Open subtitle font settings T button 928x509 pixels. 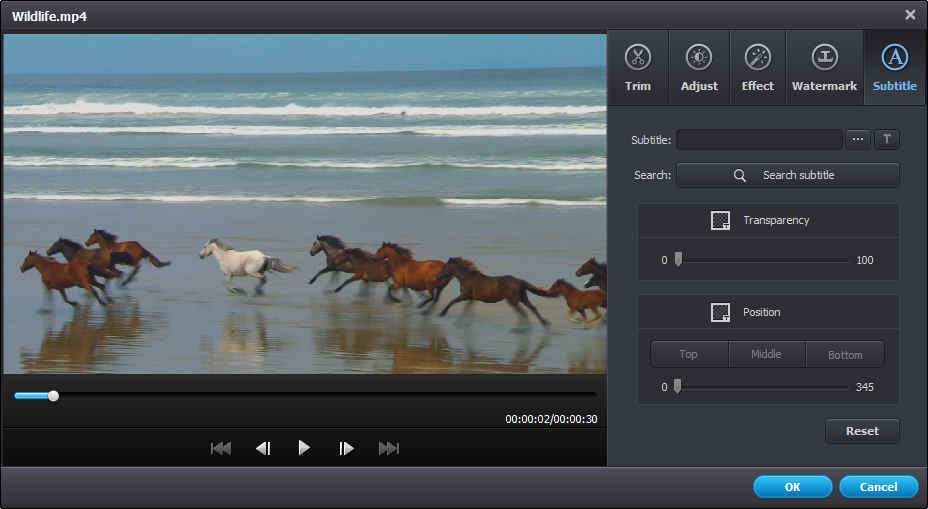pos(887,139)
